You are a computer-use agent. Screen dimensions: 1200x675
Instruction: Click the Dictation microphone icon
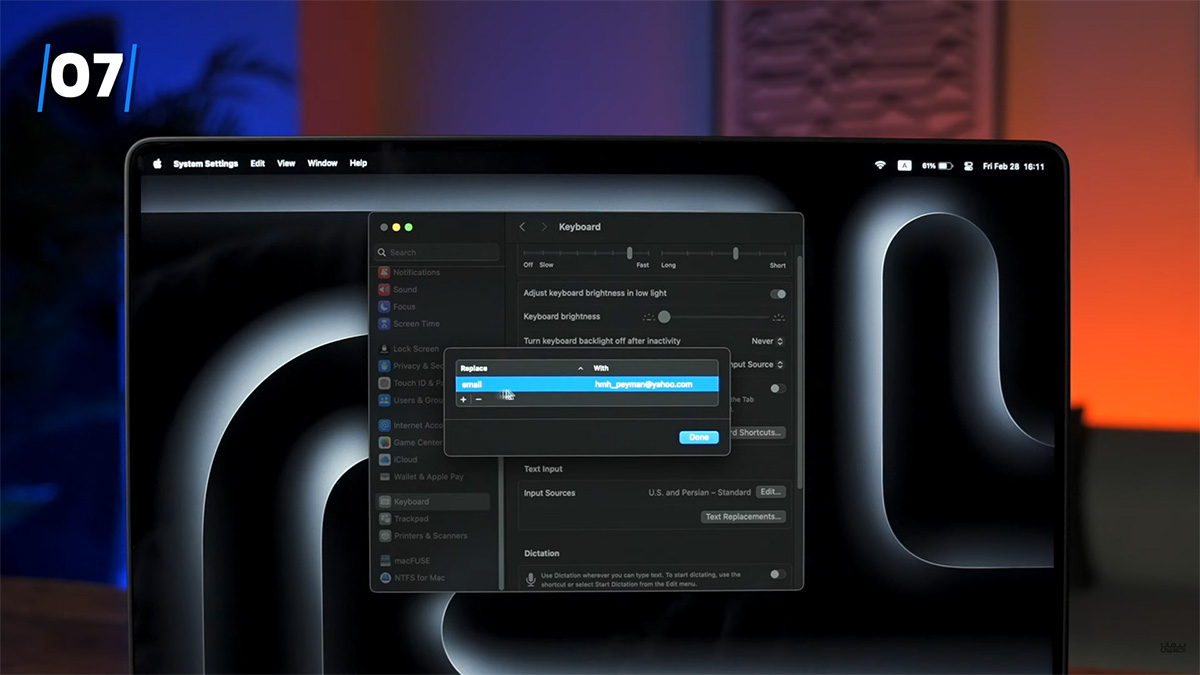point(531,578)
